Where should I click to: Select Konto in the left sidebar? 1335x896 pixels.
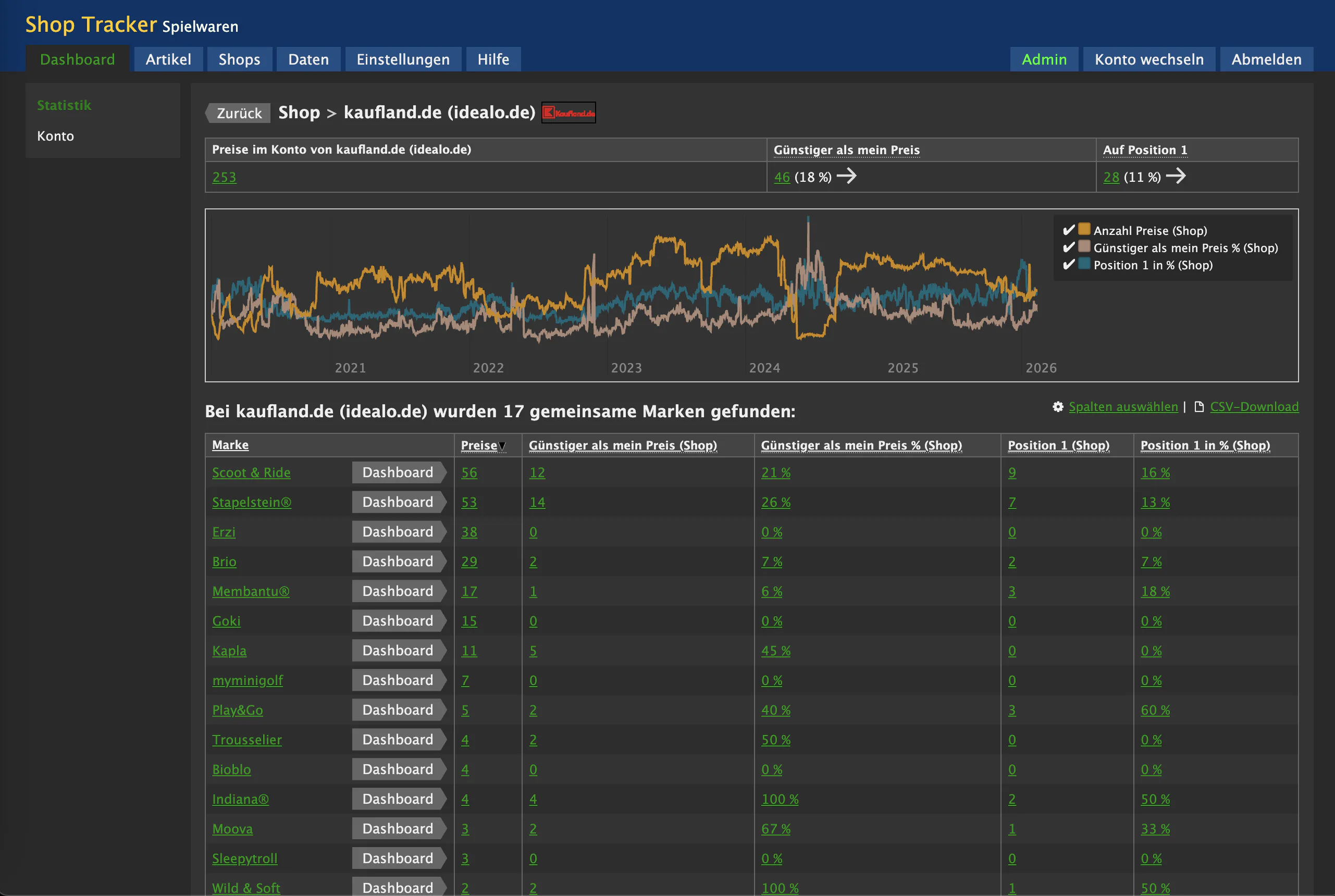tap(55, 136)
